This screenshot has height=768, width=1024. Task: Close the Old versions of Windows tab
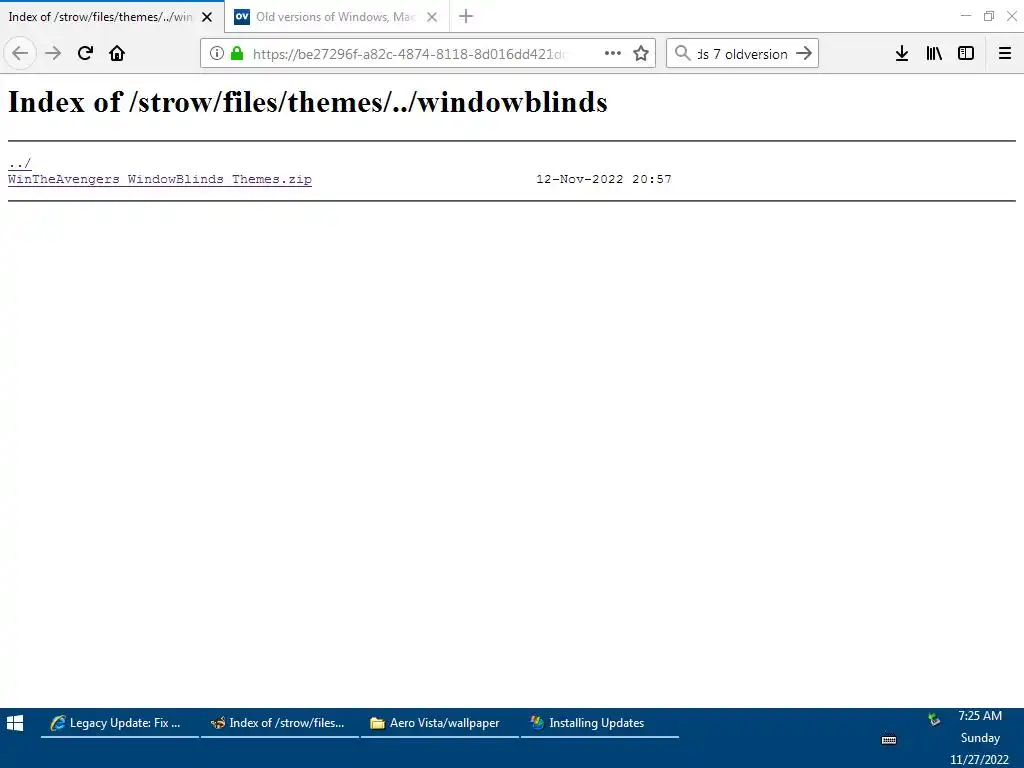pyautogui.click(x=432, y=17)
